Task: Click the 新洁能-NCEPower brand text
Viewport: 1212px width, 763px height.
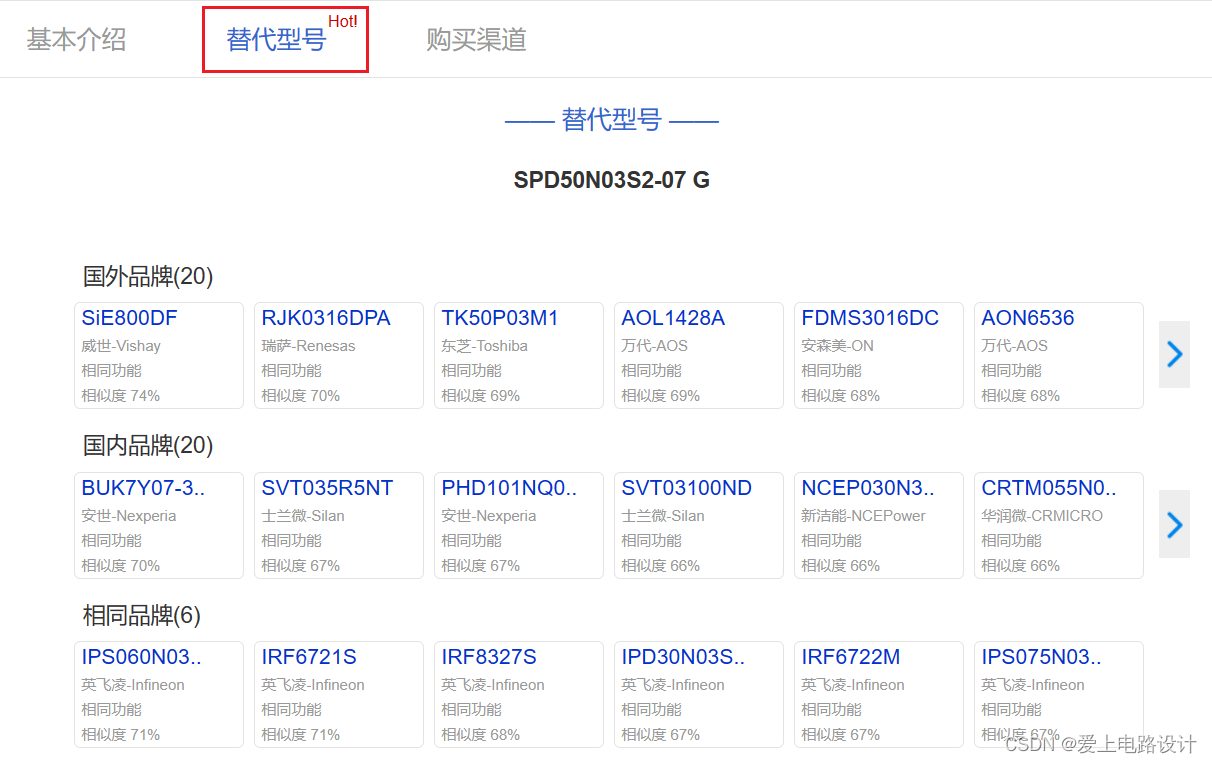Action: coord(863,516)
